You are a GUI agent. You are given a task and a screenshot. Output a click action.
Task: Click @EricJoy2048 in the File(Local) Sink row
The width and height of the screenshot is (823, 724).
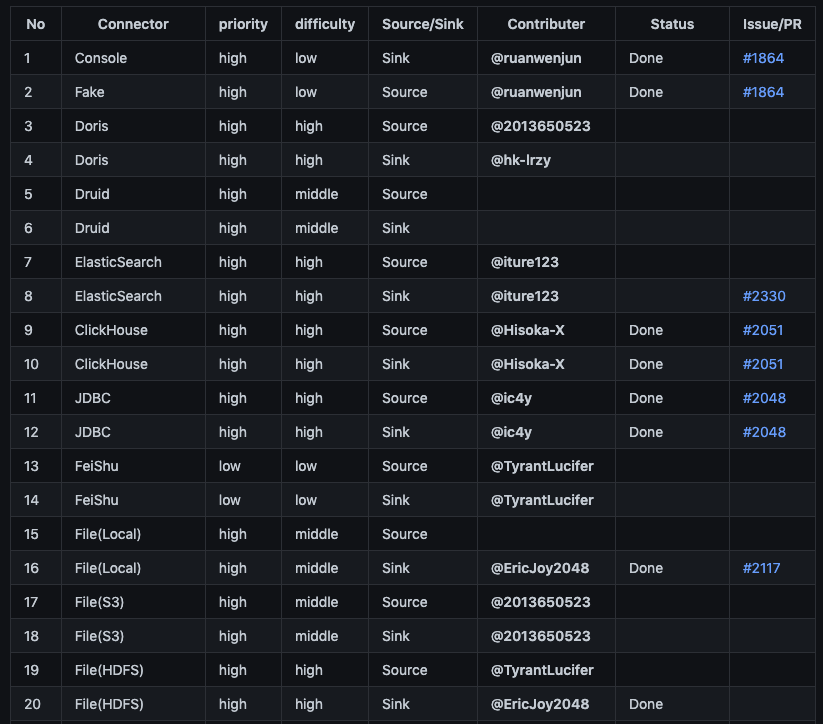click(539, 568)
